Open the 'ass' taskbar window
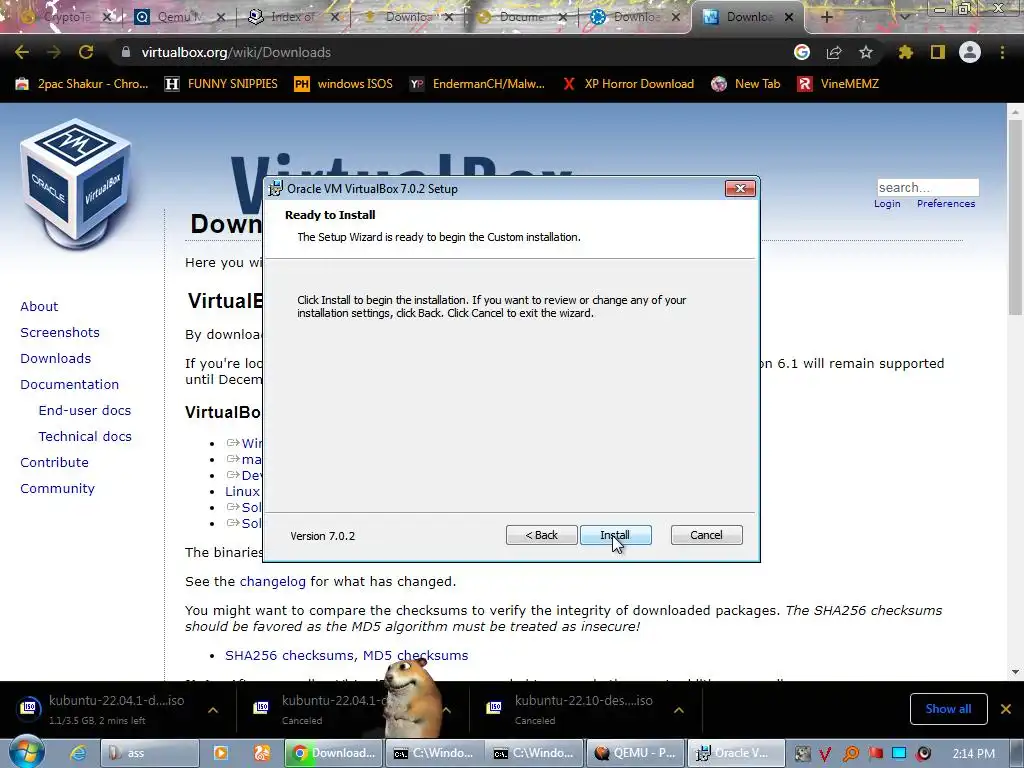1024x768 pixels. [x=150, y=753]
